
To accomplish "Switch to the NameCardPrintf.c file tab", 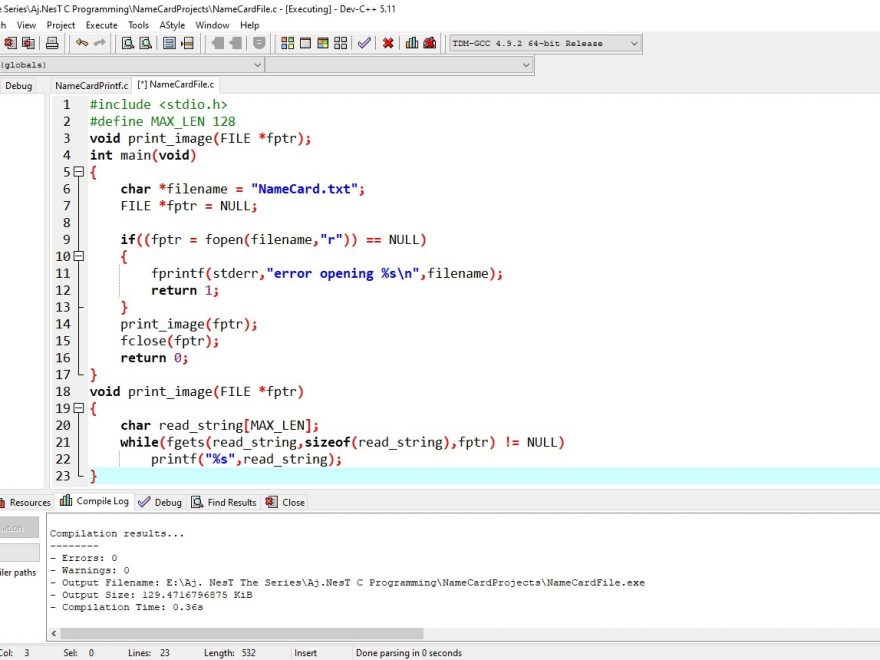I will pyautogui.click(x=91, y=86).
